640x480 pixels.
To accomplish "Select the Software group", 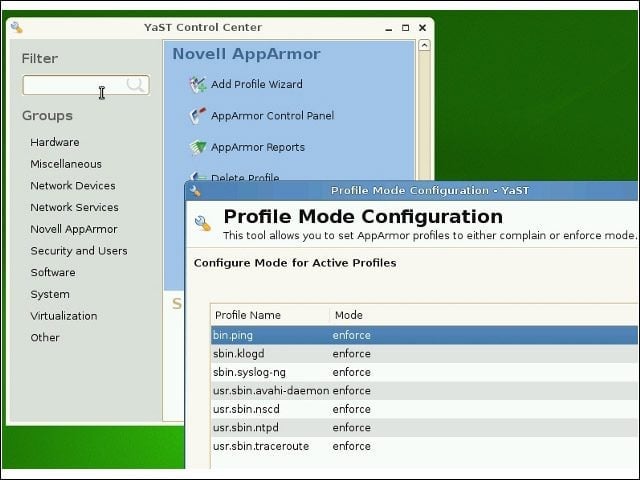I will pos(53,272).
